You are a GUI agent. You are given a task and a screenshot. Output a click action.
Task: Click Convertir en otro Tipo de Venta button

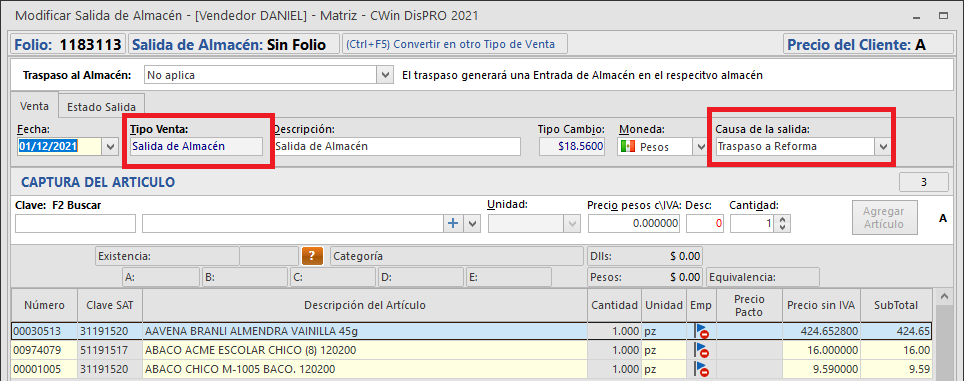tap(455, 44)
